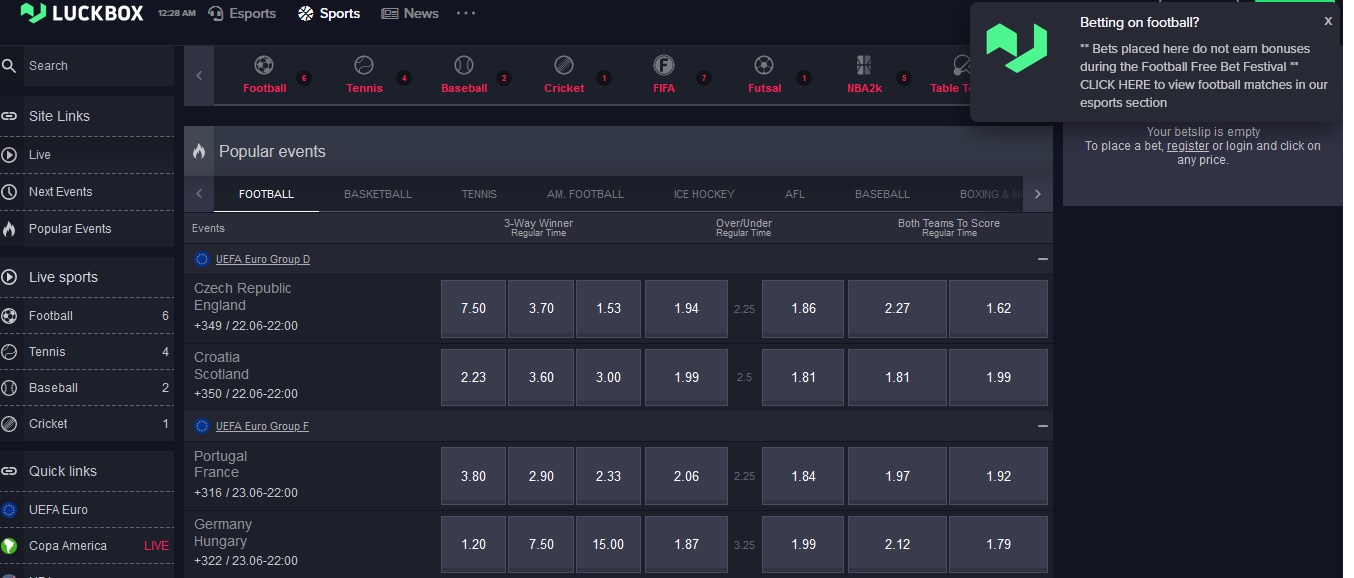The image size is (1354, 578).
Task: Click the Copa America icon in Quick links
Action: coord(9,546)
